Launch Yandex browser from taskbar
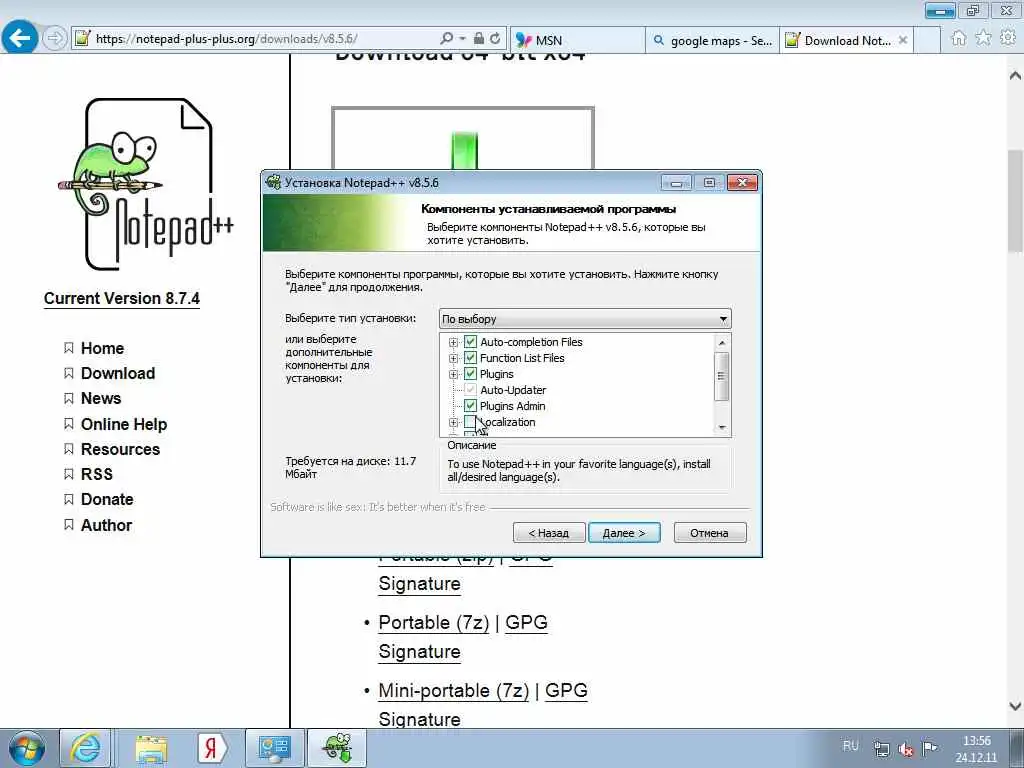 click(x=212, y=748)
